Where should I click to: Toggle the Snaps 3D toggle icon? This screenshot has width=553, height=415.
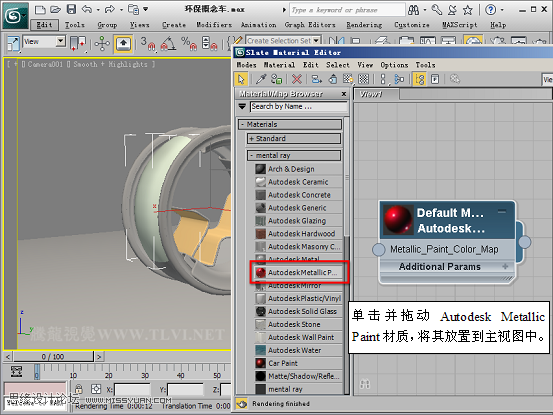click(x=148, y=44)
